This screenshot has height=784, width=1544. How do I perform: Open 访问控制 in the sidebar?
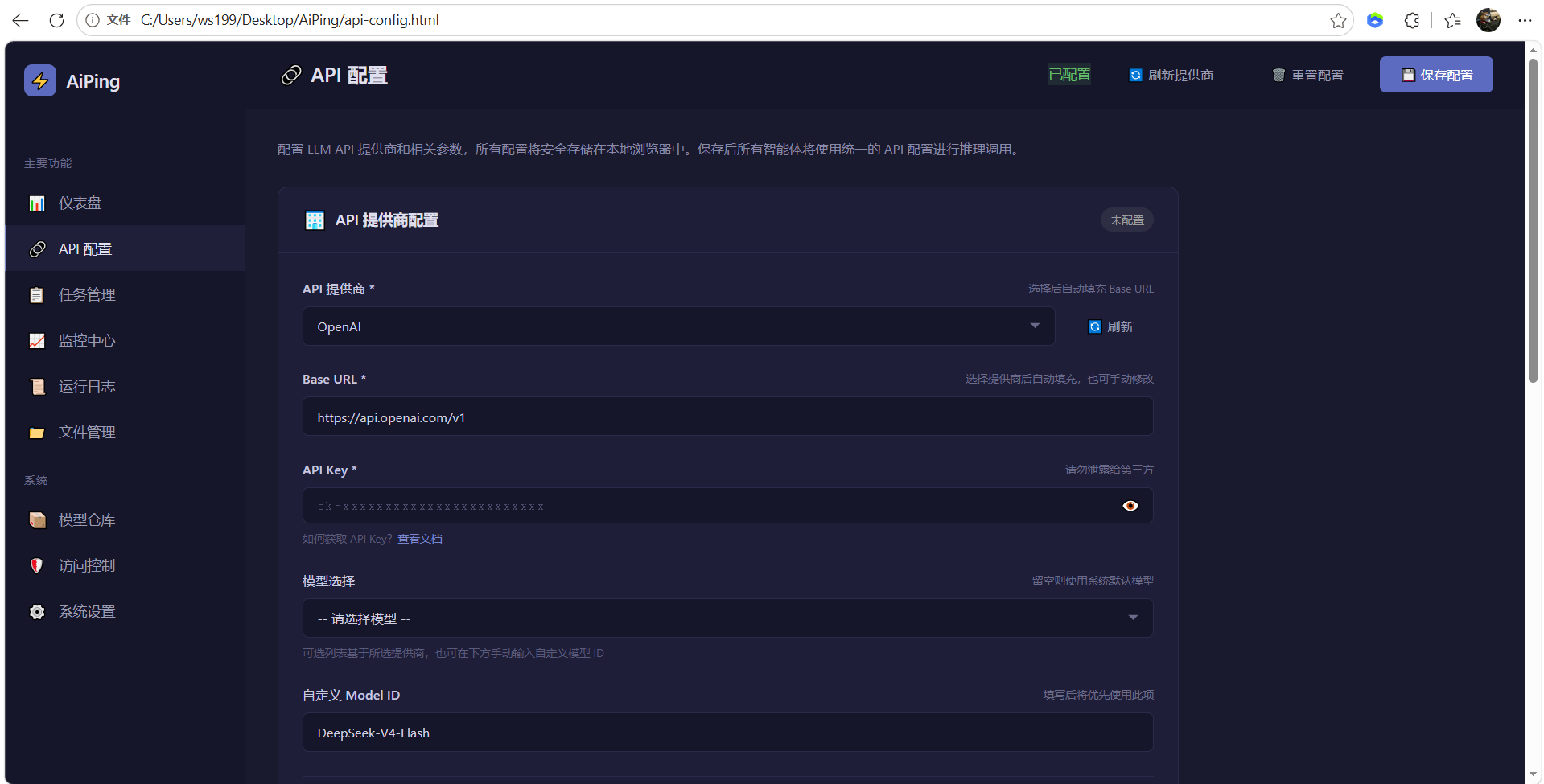tap(125, 566)
